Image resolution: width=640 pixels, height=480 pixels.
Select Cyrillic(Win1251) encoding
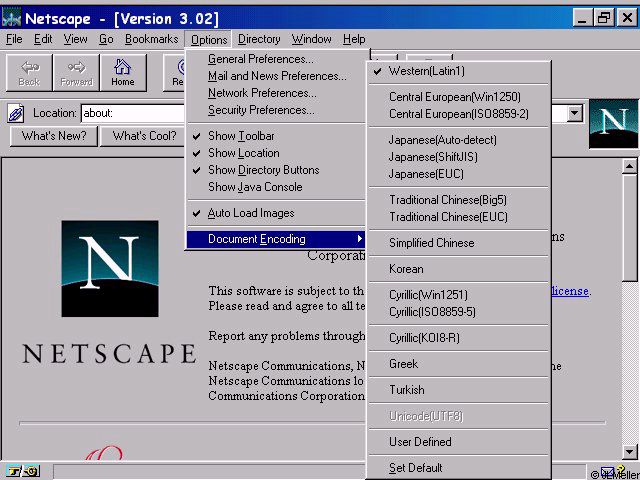pyautogui.click(x=458, y=295)
